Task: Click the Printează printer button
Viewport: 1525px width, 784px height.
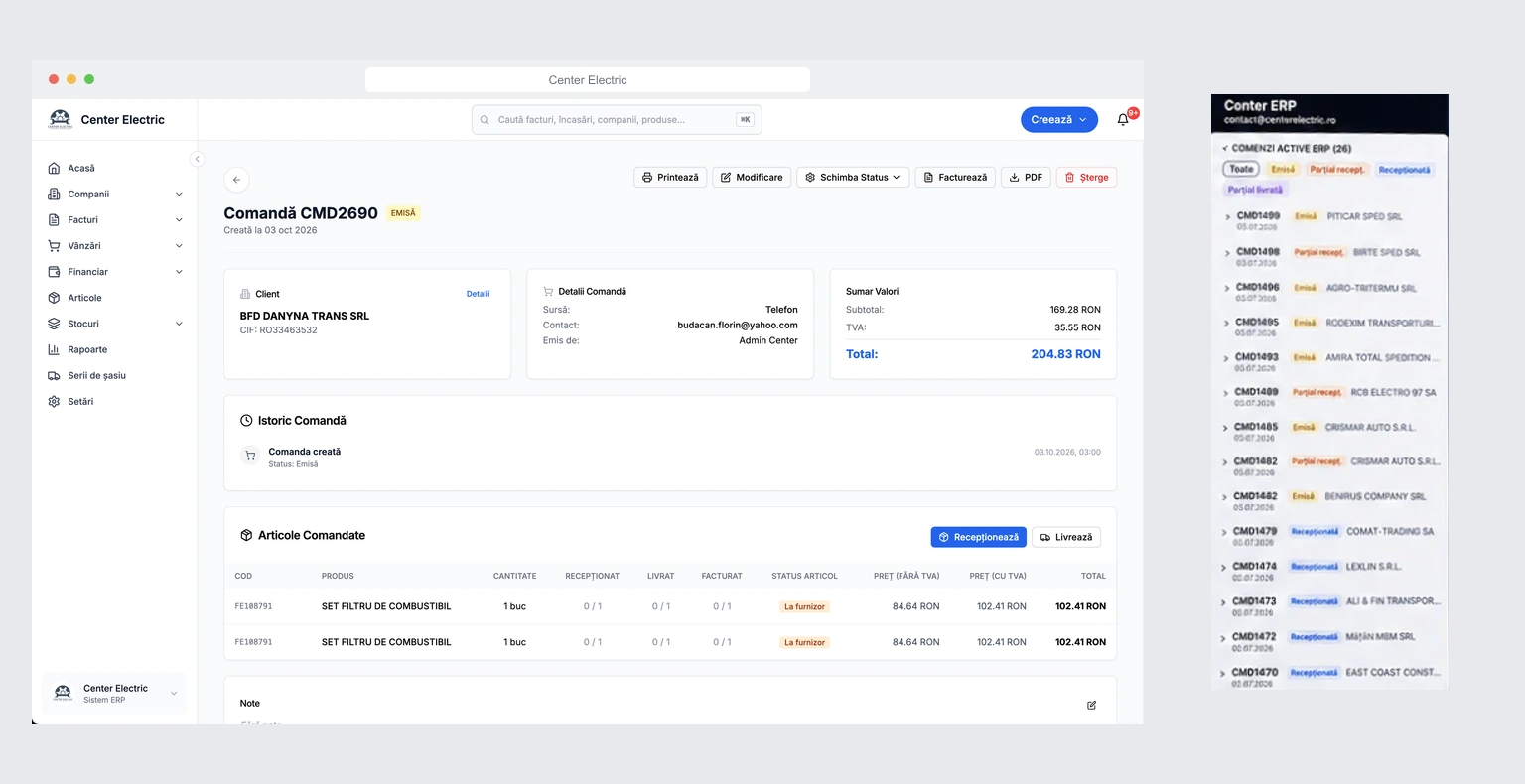Action: click(670, 177)
